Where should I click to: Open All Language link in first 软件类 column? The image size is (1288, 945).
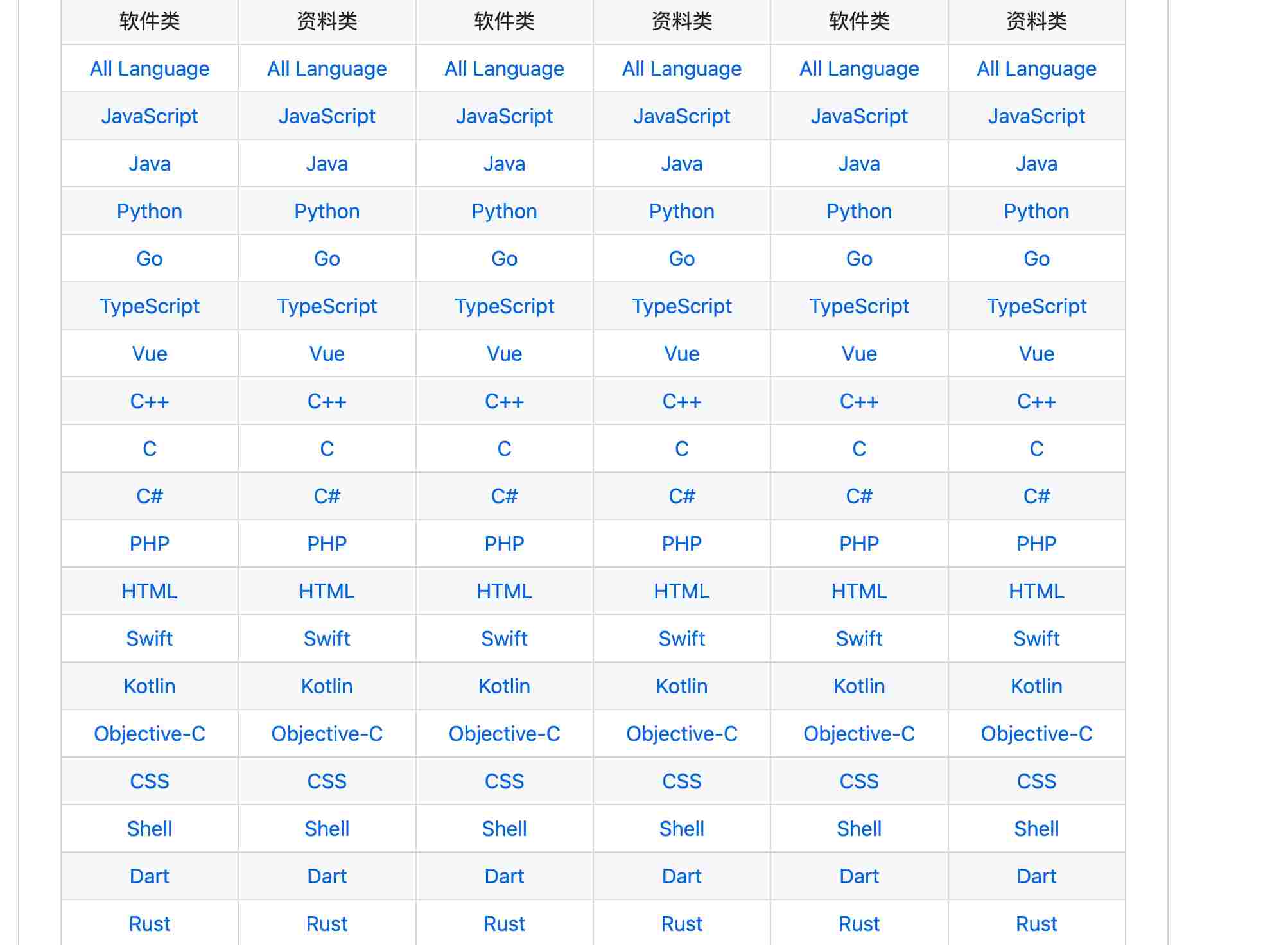[150, 69]
